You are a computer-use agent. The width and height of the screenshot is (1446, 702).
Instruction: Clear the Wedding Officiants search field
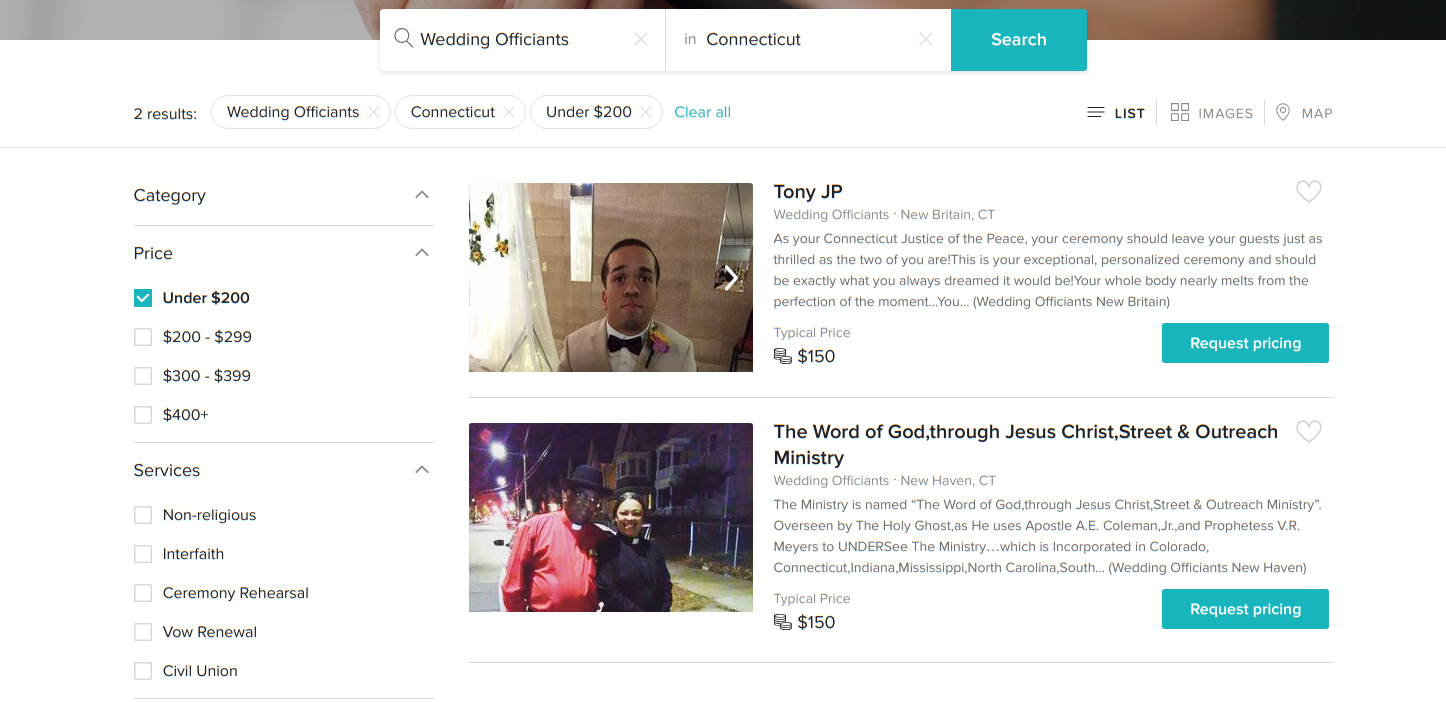pos(641,39)
